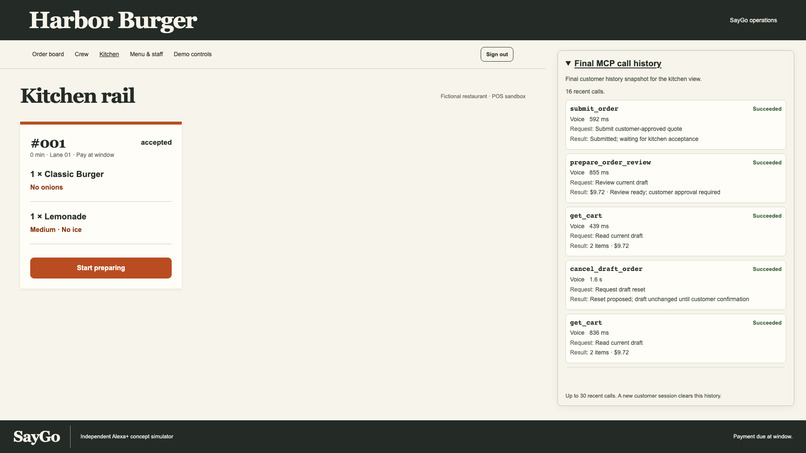Click Up to 30 recent calls note

tap(643, 396)
